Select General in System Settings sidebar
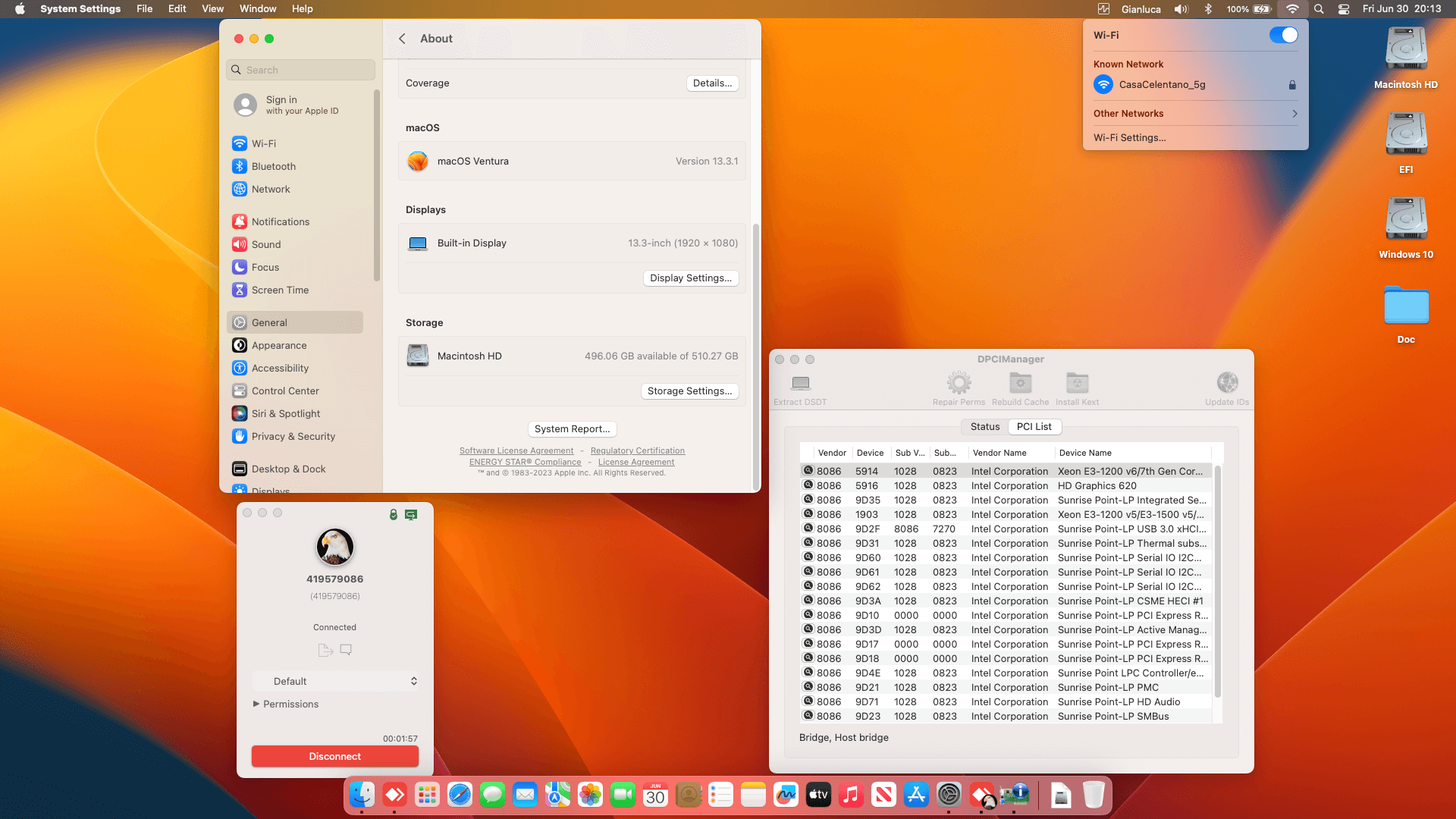Image resolution: width=1456 pixels, height=819 pixels. tap(294, 322)
